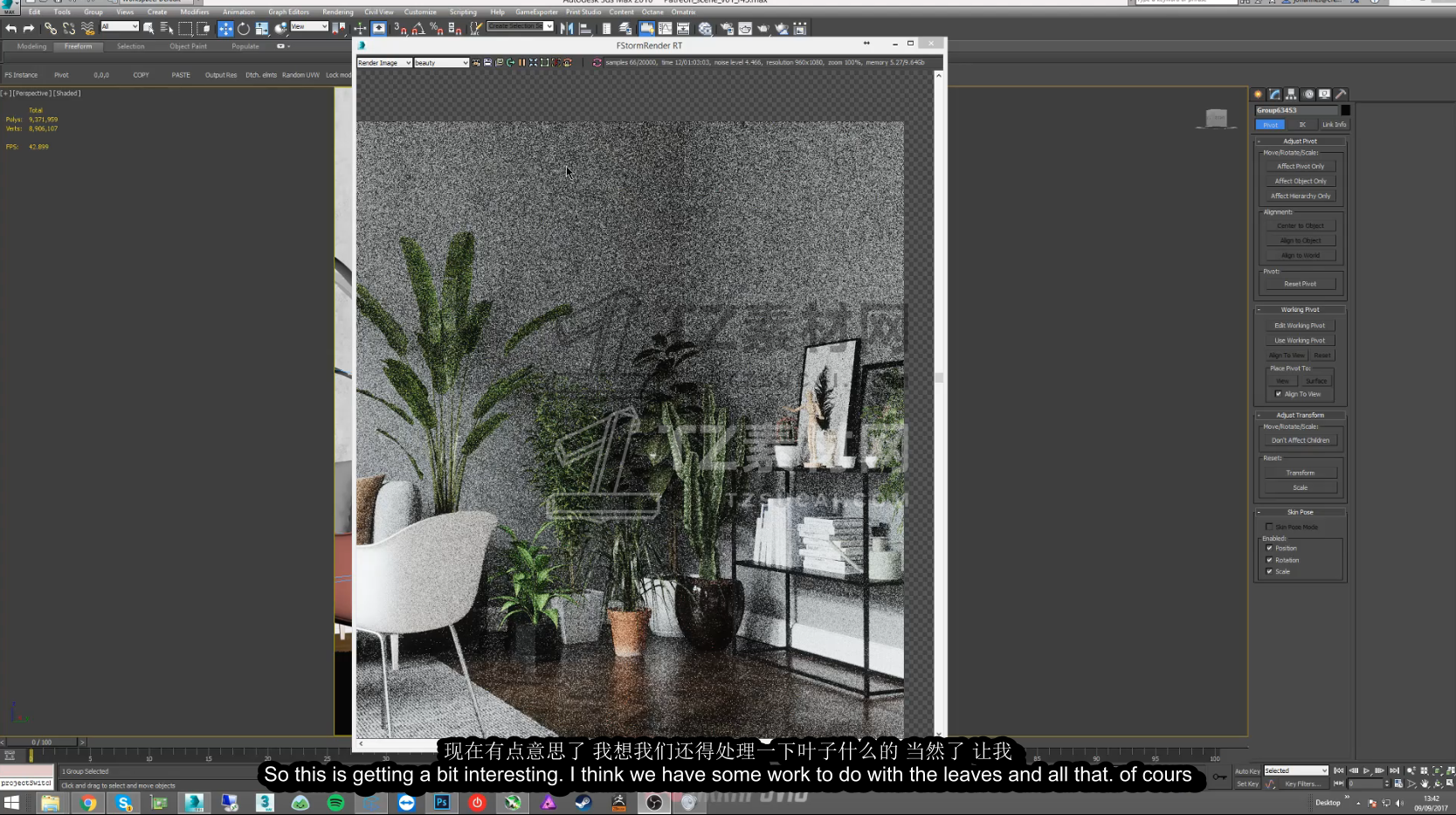
Task: Open the Create command panel tab
Action: pyautogui.click(x=1258, y=94)
